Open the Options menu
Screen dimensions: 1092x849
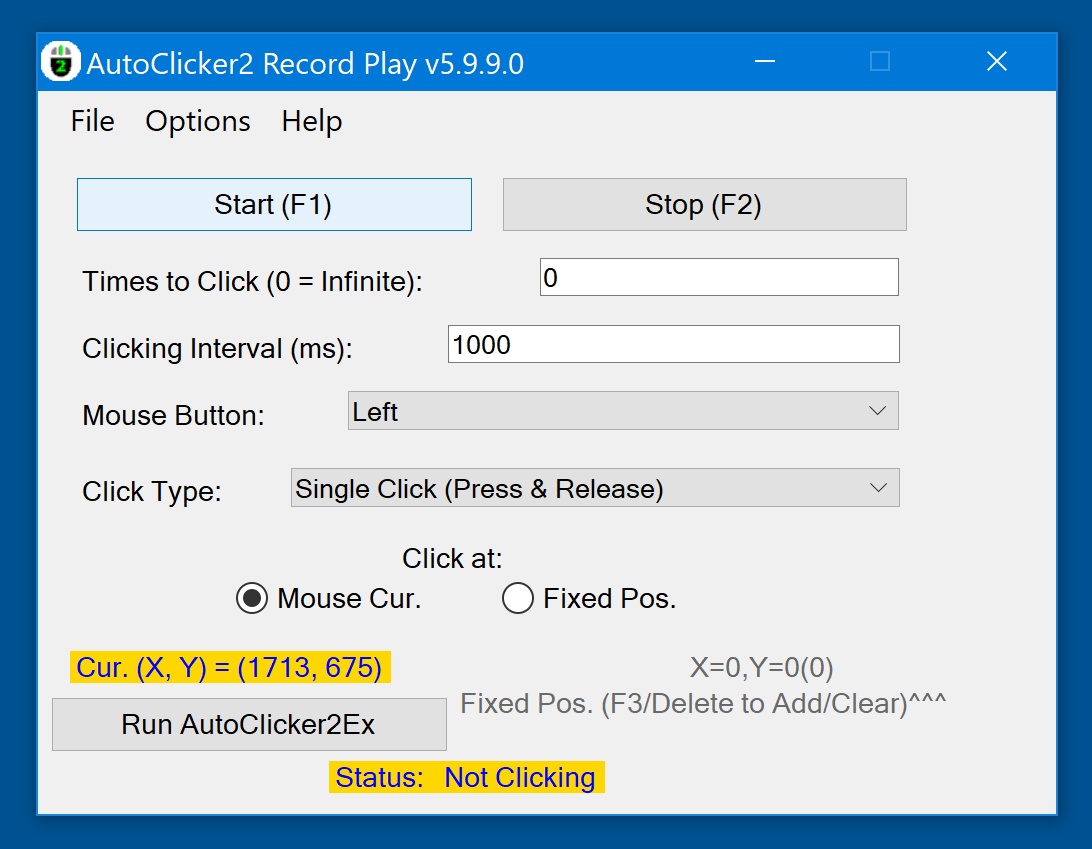(197, 121)
